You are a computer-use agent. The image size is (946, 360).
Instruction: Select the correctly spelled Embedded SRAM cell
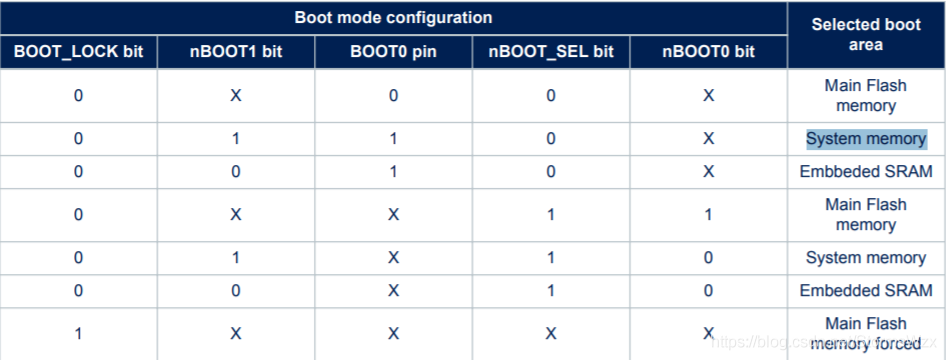pos(866,290)
